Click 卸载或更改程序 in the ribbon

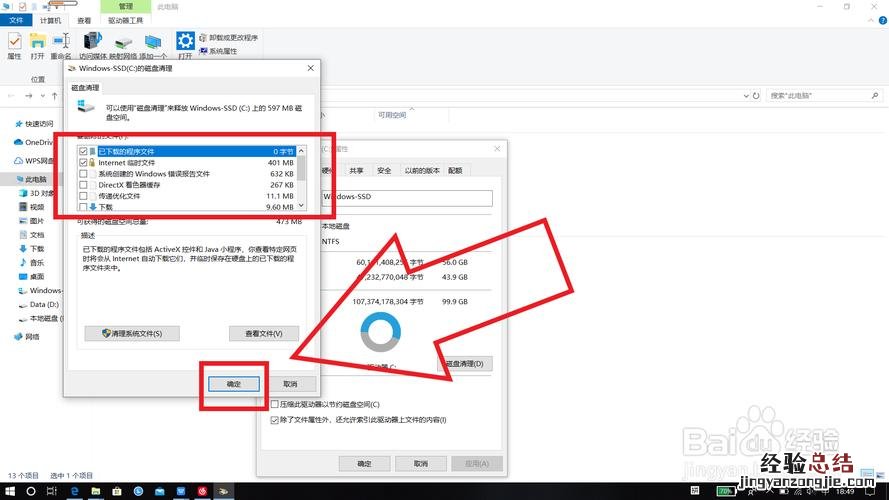click(x=232, y=37)
